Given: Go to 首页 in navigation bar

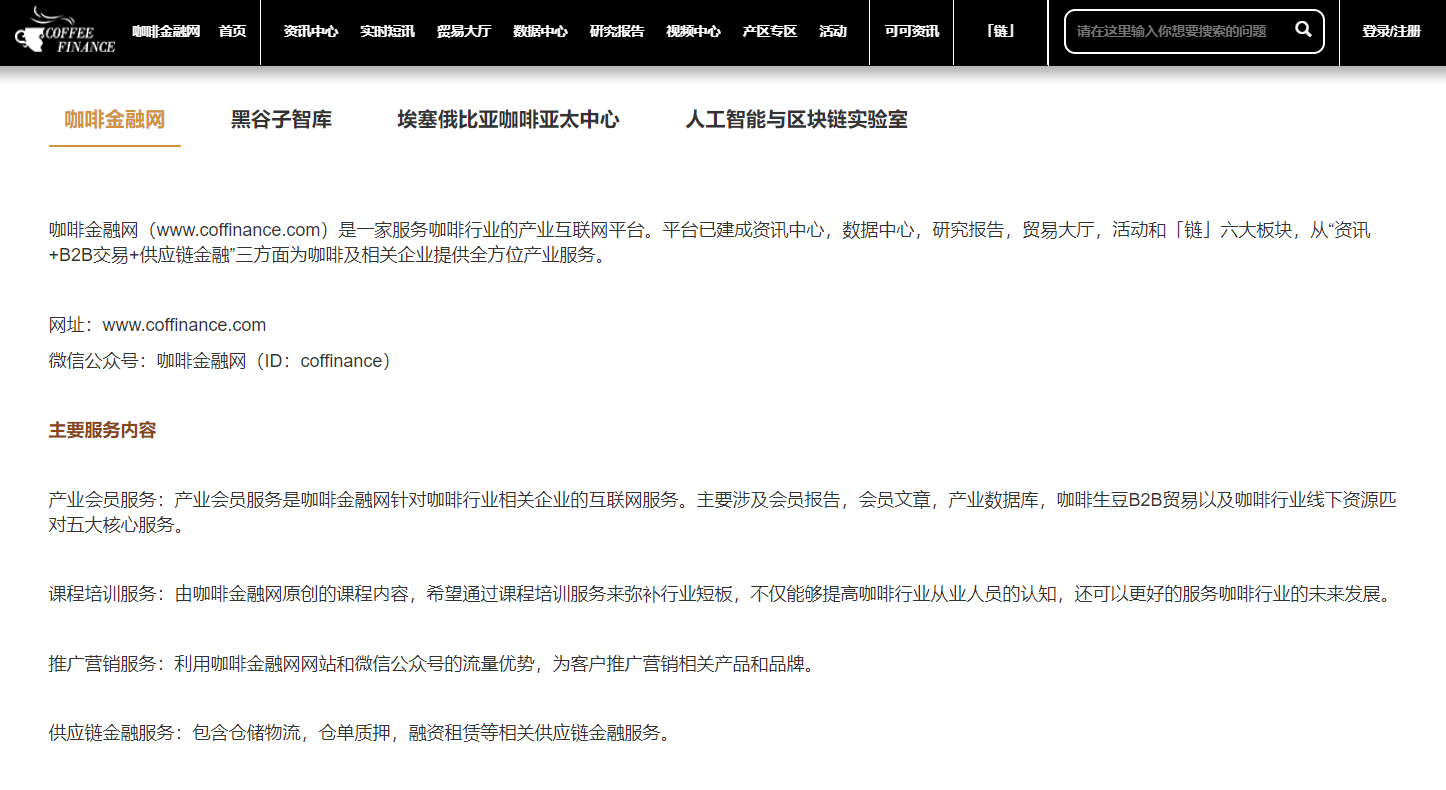Looking at the screenshot, I should tap(232, 31).
